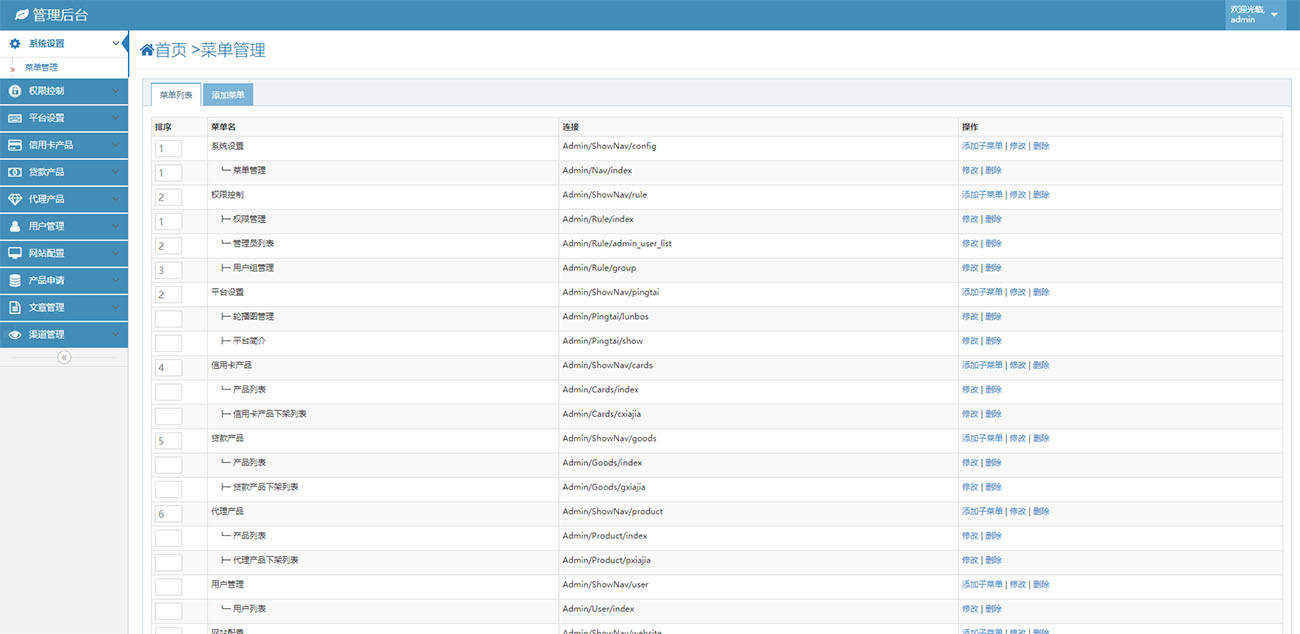1300x634 pixels.
Task: Click the 代理产品 diamond icon in sidebar
Action: pos(15,199)
